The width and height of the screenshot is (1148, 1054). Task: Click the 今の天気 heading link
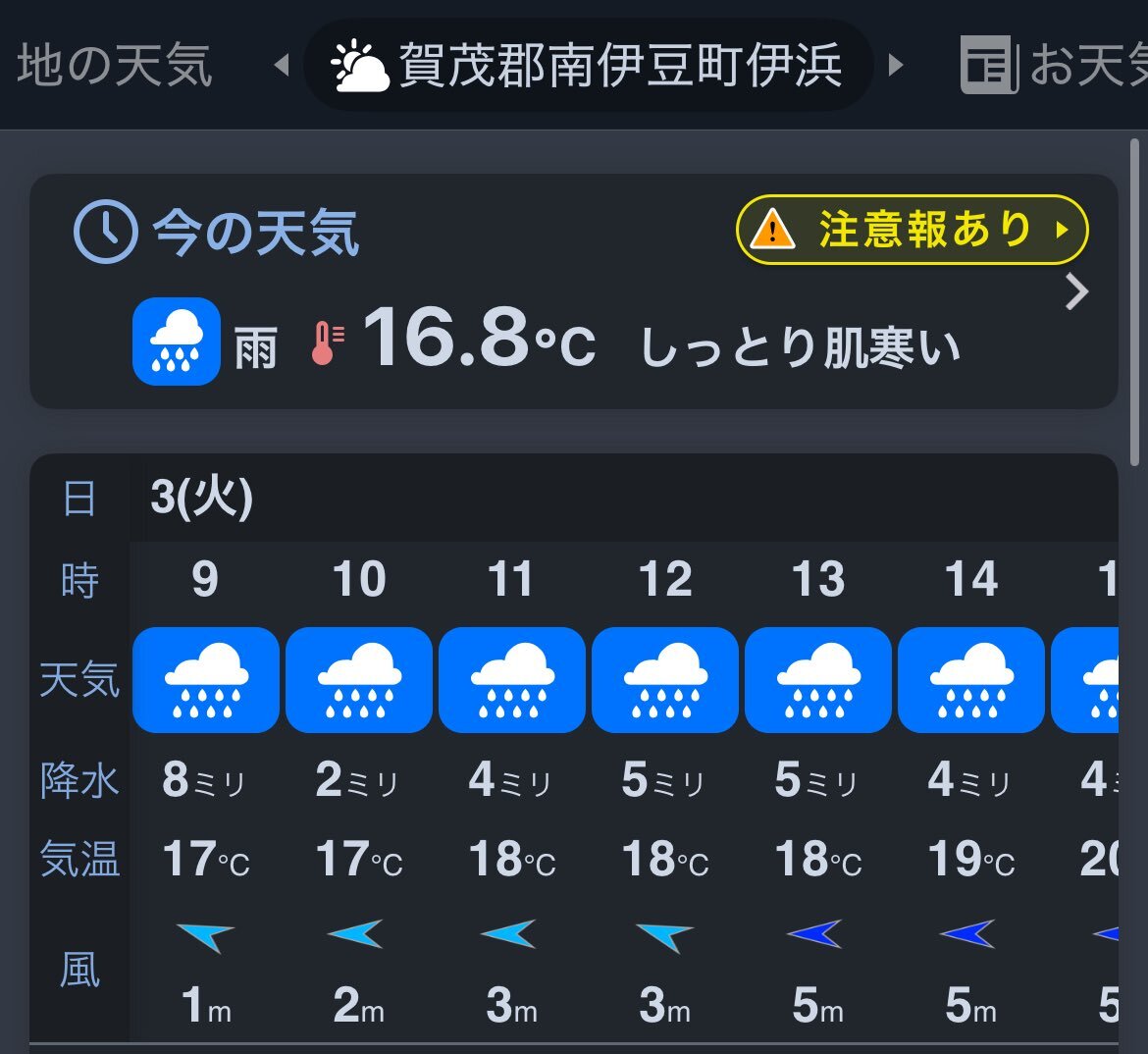255,233
